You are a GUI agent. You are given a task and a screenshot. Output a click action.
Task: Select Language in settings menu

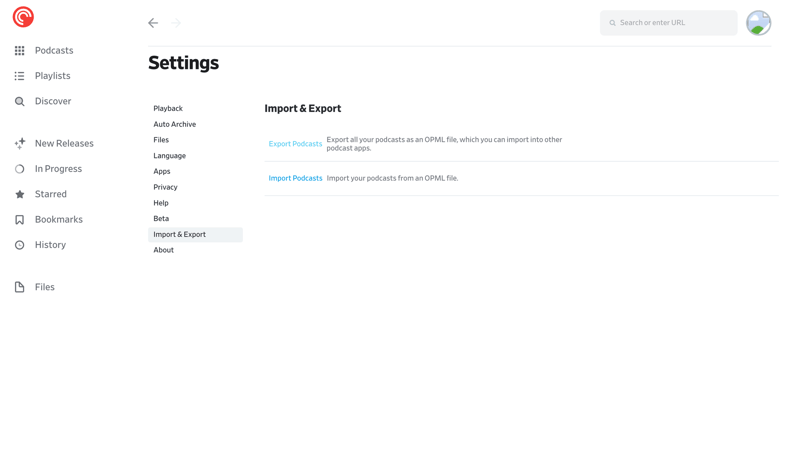[x=169, y=156]
